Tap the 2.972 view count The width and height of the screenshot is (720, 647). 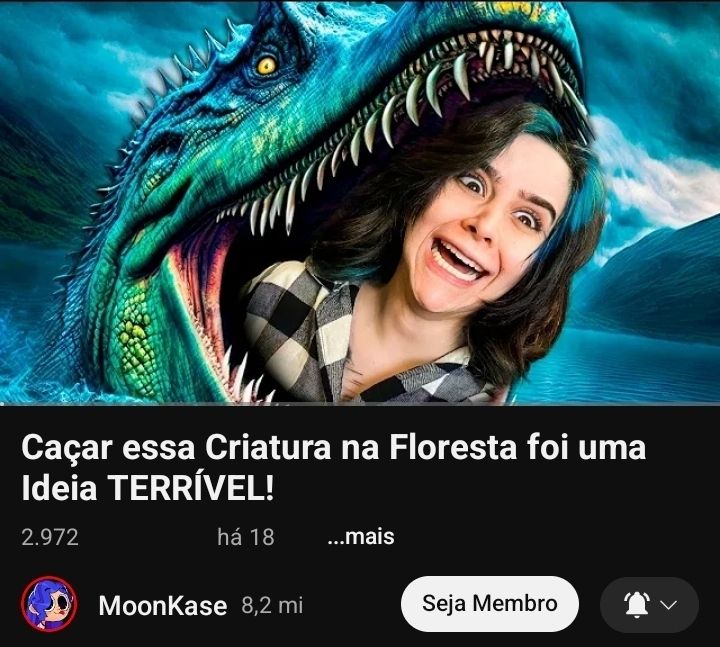(50, 537)
